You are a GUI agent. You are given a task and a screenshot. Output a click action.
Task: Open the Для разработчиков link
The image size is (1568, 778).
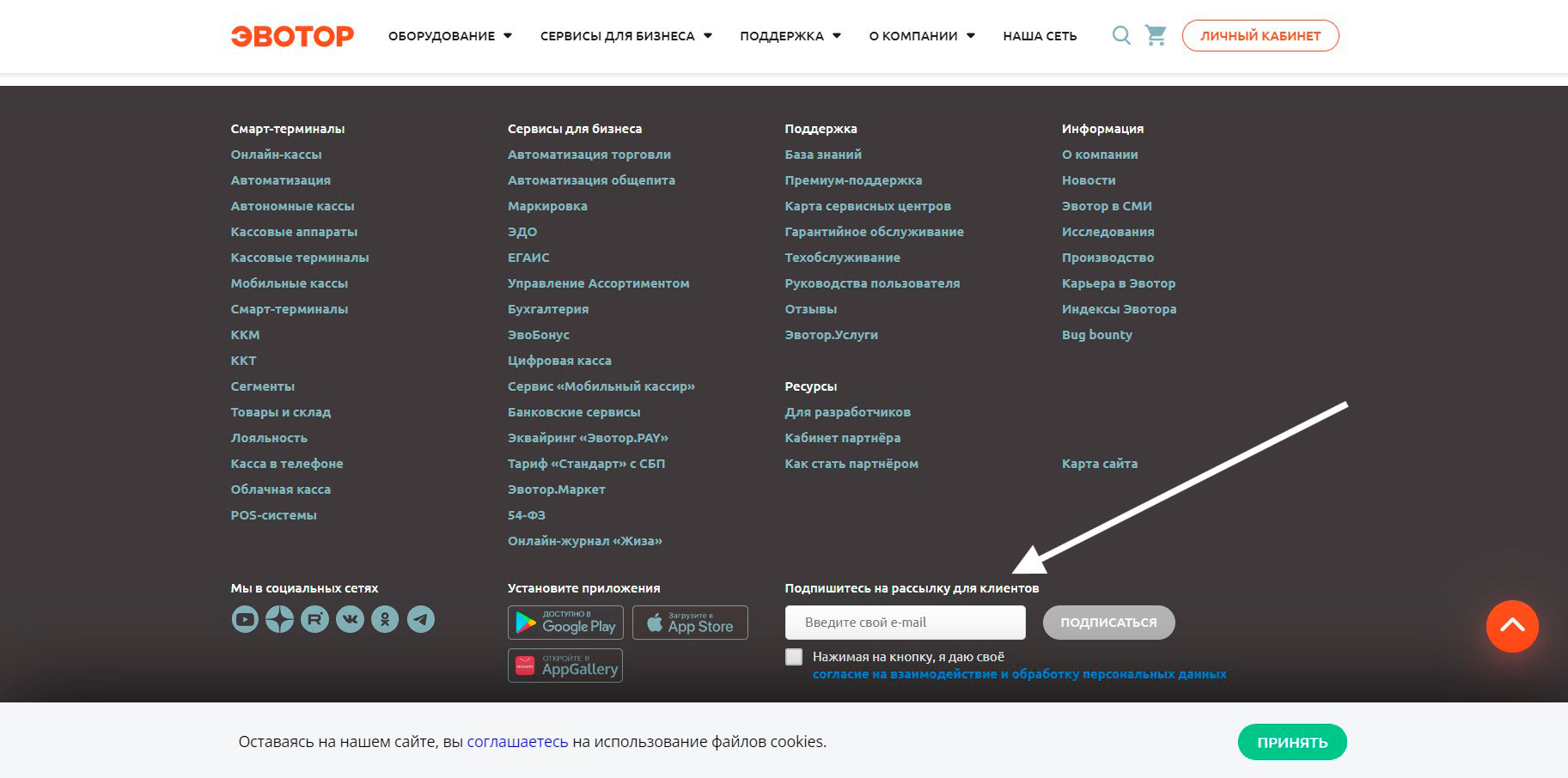[x=848, y=412]
